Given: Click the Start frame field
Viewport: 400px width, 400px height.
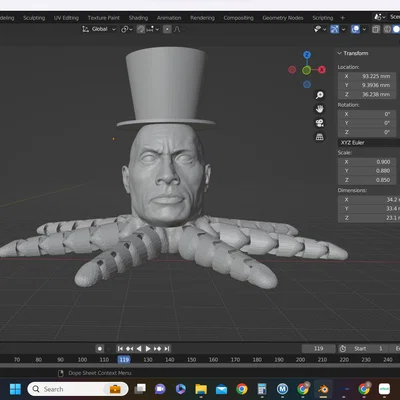Looking at the screenshot, I should coord(368,349).
